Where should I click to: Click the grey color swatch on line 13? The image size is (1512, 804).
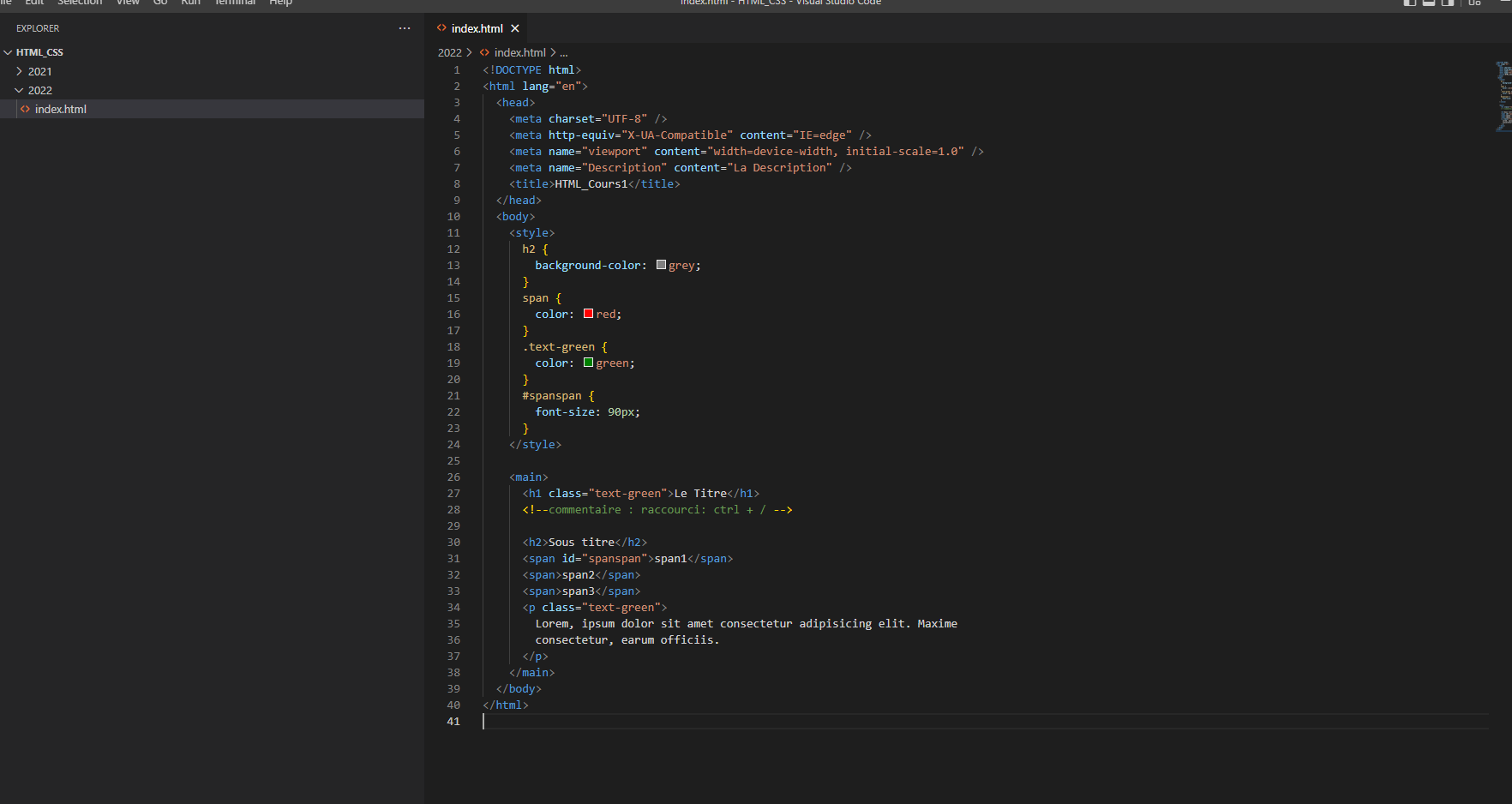661,265
